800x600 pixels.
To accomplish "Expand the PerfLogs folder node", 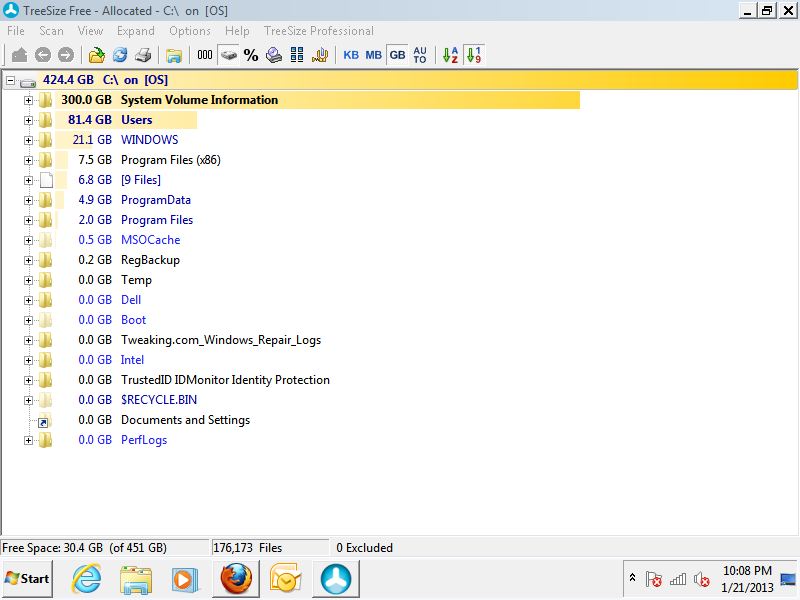I will [x=28, y=440].
